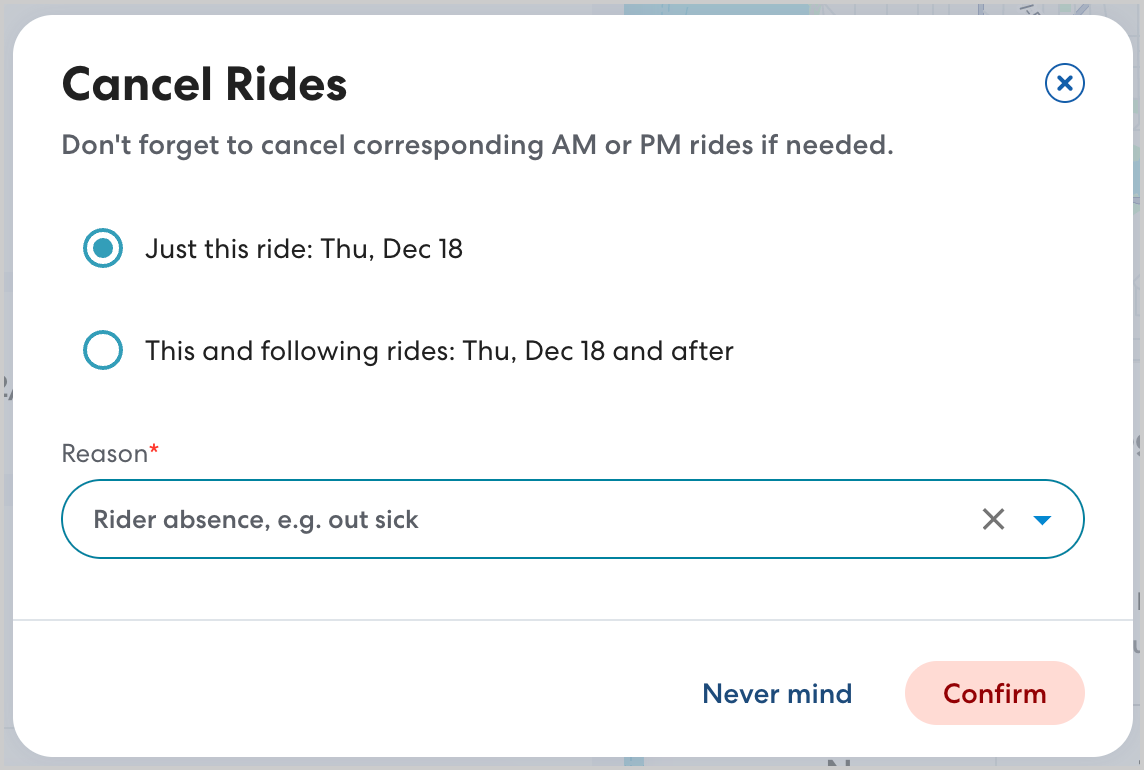Click "This and following rides" label text
1144x770 pixels.
pos(300,351)
